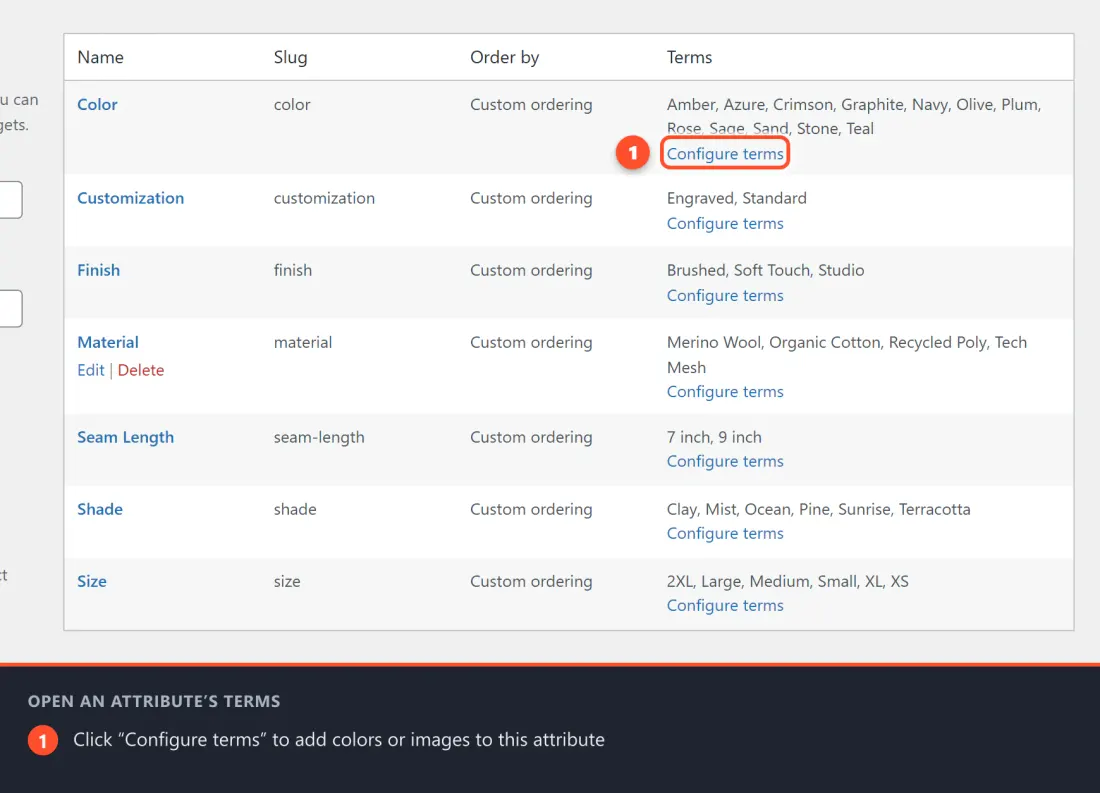The height and width of the screenshot is (793, 1100).
Task: Select the slug text 'color'
Action: [292, 105]
